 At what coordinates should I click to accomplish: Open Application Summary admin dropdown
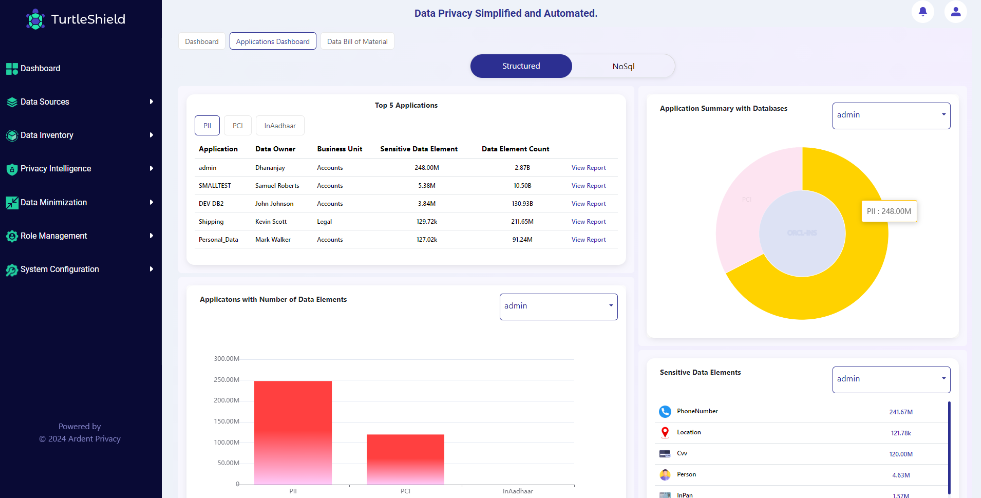click(891, 116)
